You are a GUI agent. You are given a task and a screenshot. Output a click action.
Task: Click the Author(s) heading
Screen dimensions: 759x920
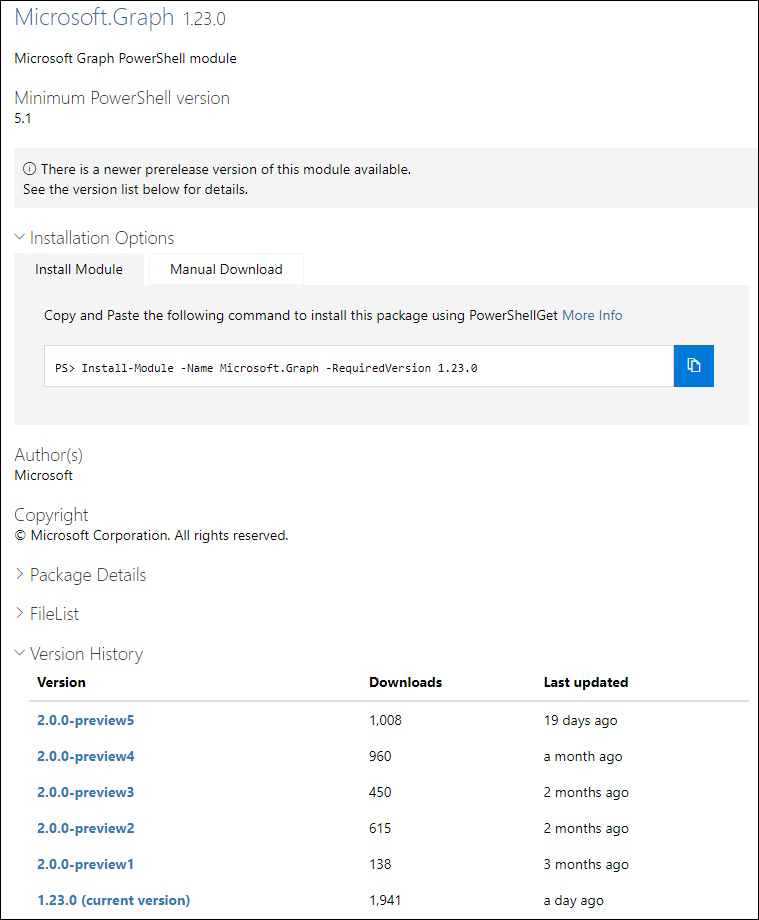pyautogui.click(x=49, y=455)
